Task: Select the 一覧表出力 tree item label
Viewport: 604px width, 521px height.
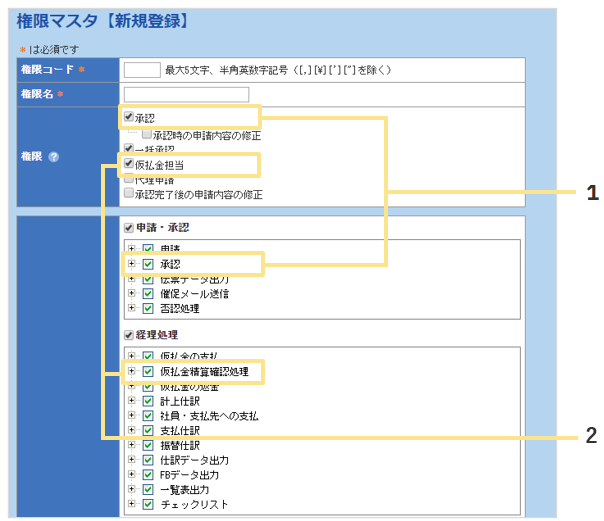Action: click(x=184, y=490)
